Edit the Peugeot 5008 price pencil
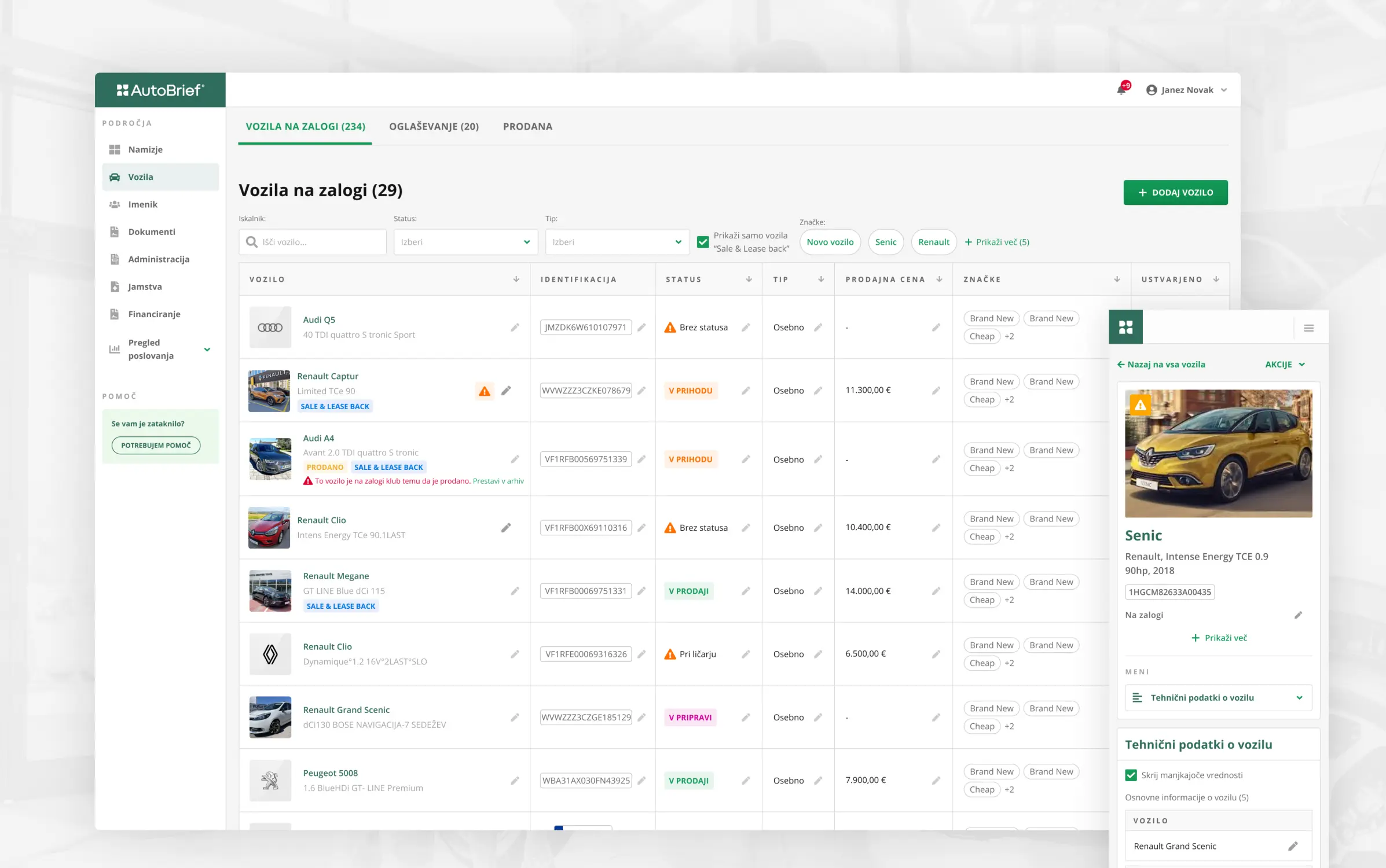 936,781
